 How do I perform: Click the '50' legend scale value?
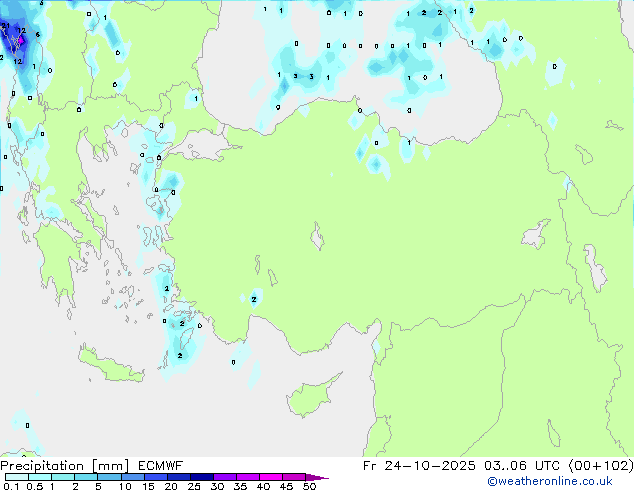click(309, 486)
